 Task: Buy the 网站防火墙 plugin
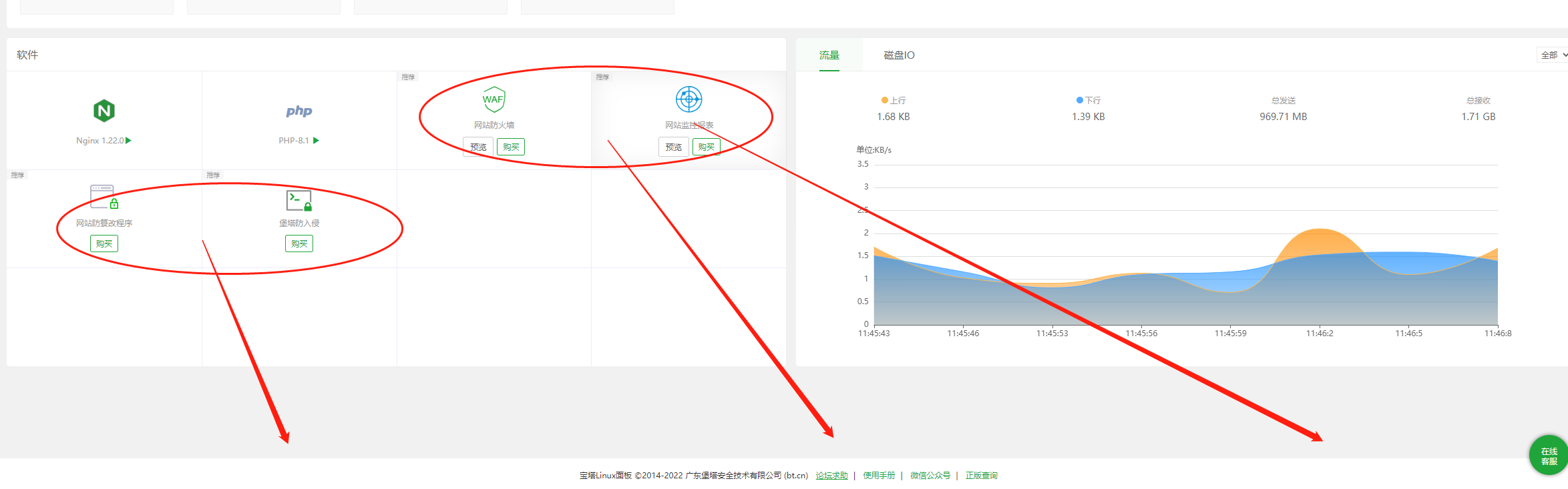(x=511, y=147)
